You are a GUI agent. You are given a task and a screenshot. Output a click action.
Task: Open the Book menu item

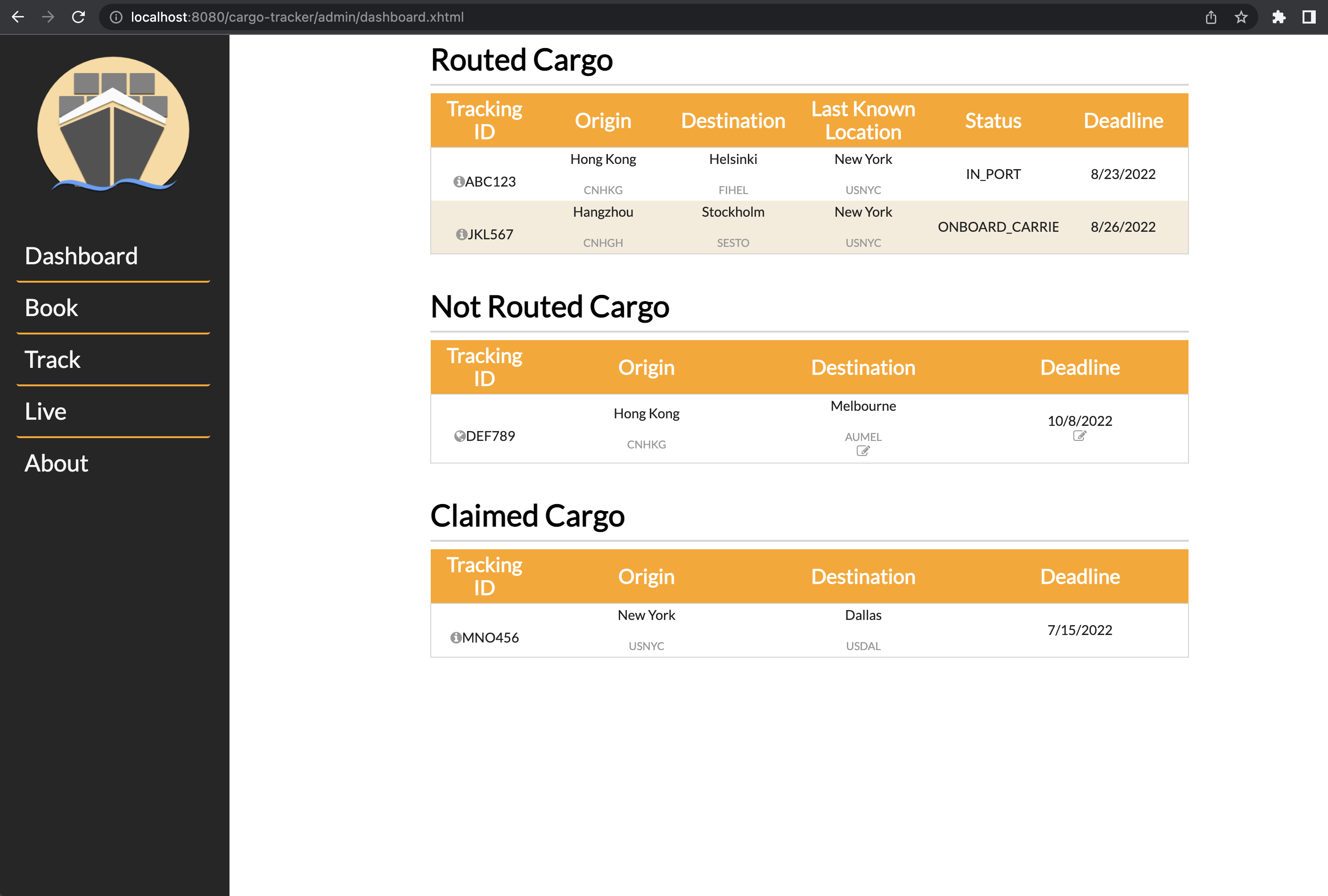coord(51,308)
